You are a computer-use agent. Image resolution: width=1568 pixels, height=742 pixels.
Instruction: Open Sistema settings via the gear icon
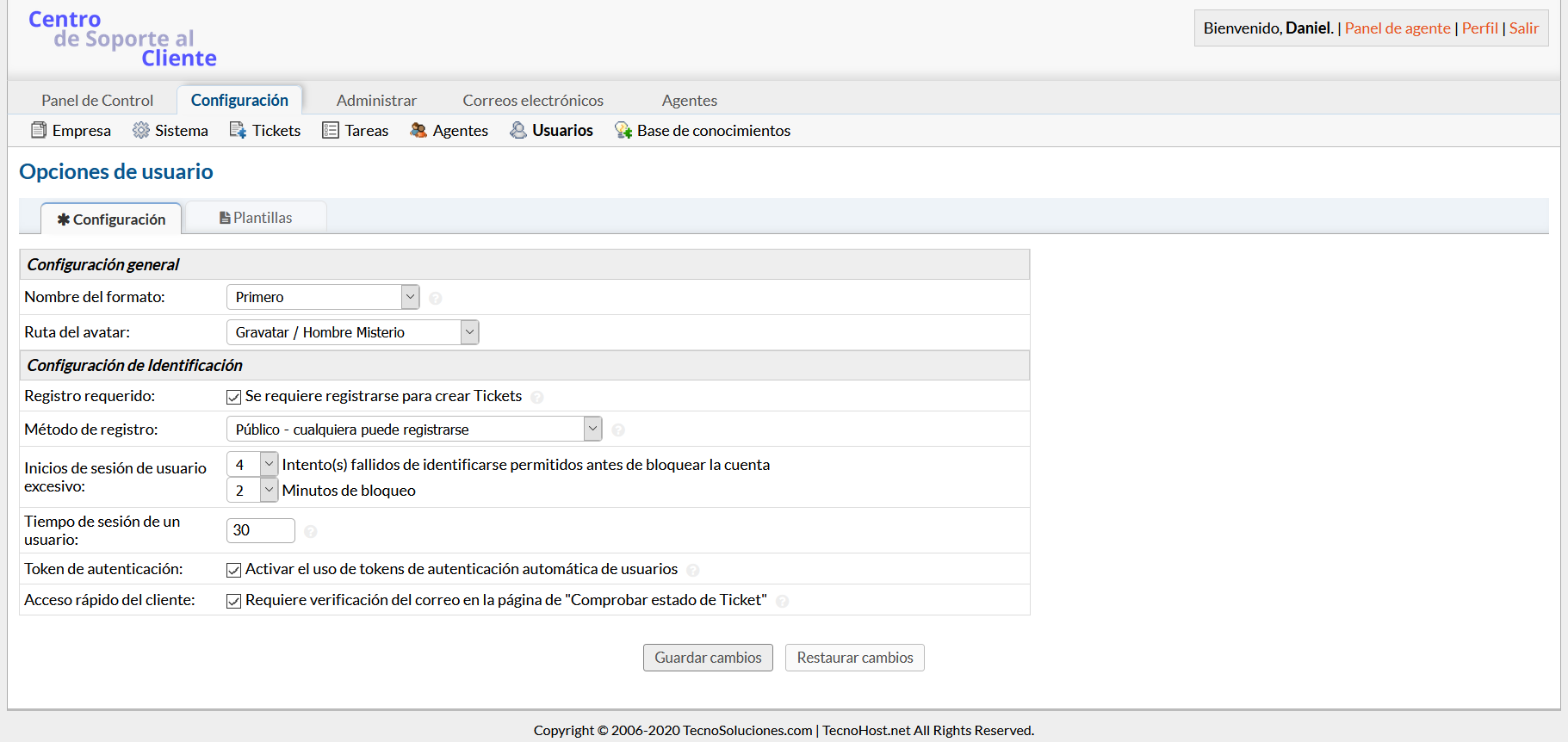[x=141, y=130]
